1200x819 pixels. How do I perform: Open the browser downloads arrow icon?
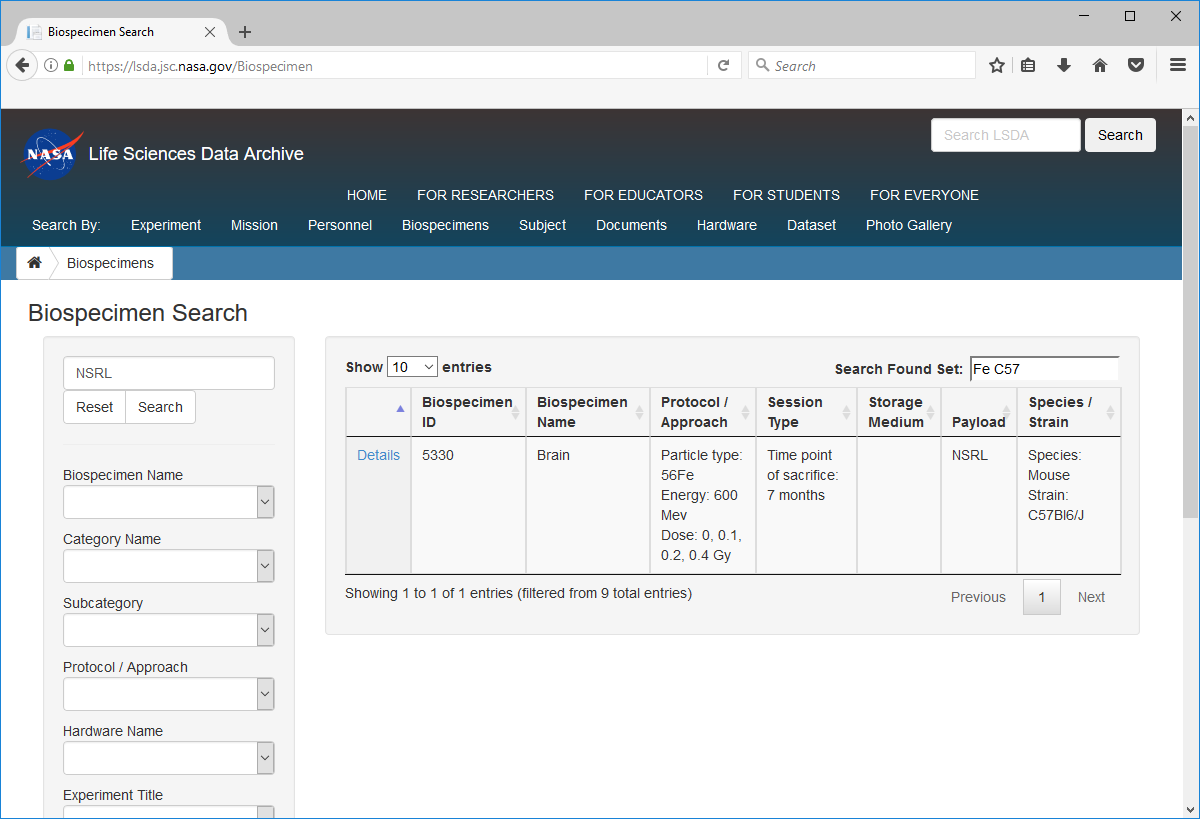[1064, 66]
